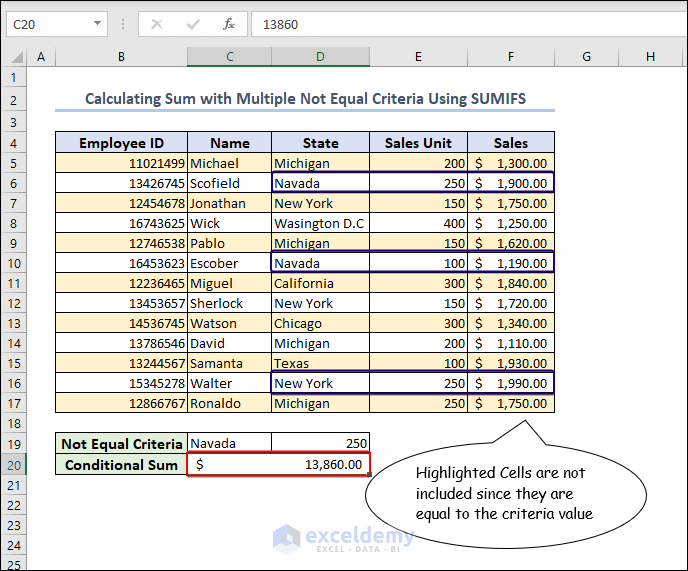
Task: Select sales cell $1,300.00
Action: point(511,163)
